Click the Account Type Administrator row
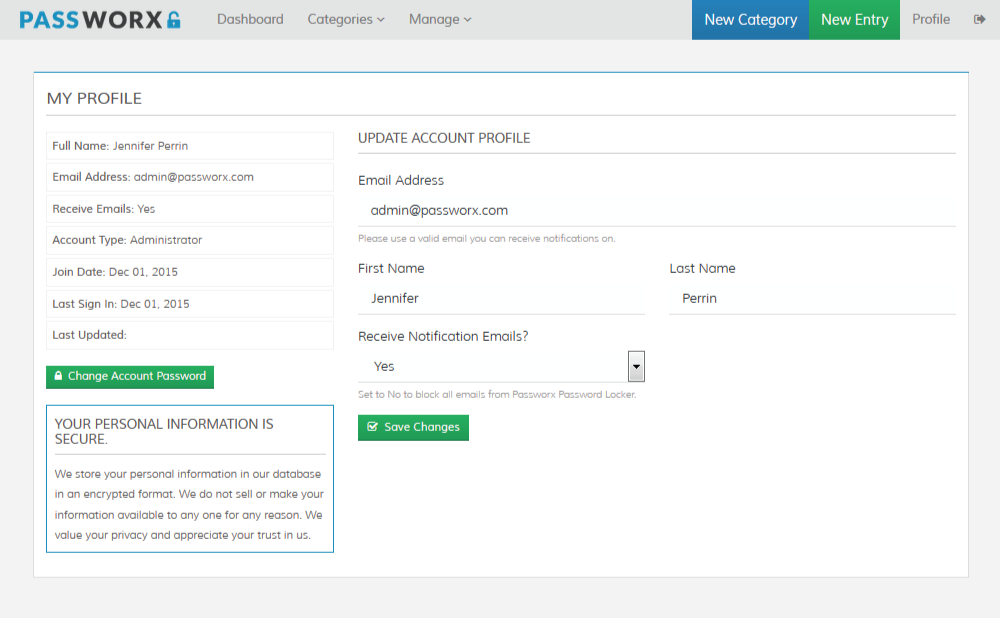 coord(189,240)
